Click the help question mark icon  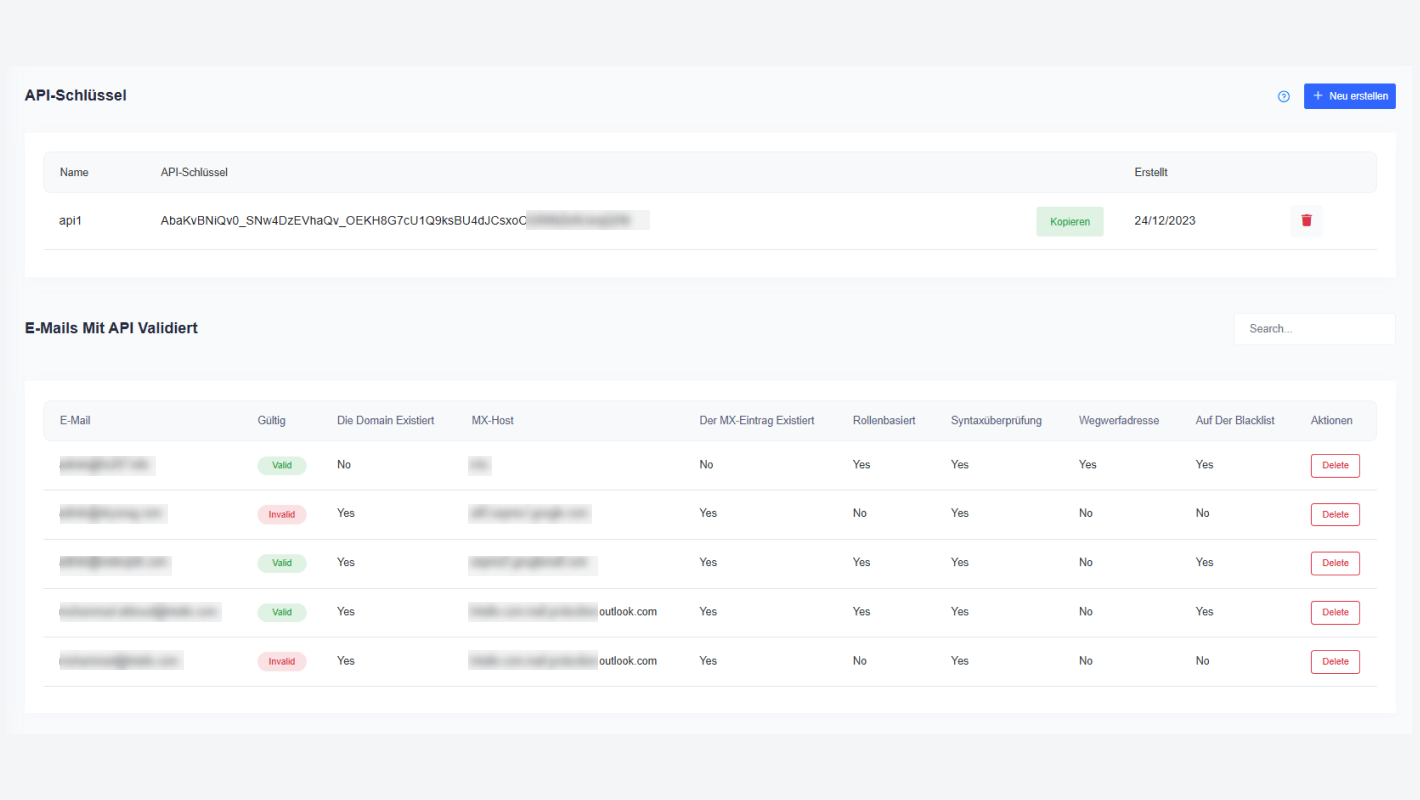coord(1284,97)
